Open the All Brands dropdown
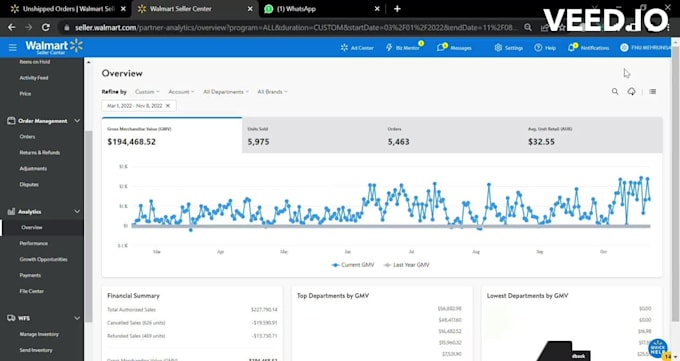Image resolution: width=680 pixels, height=361 pixels. click(272, 92)
